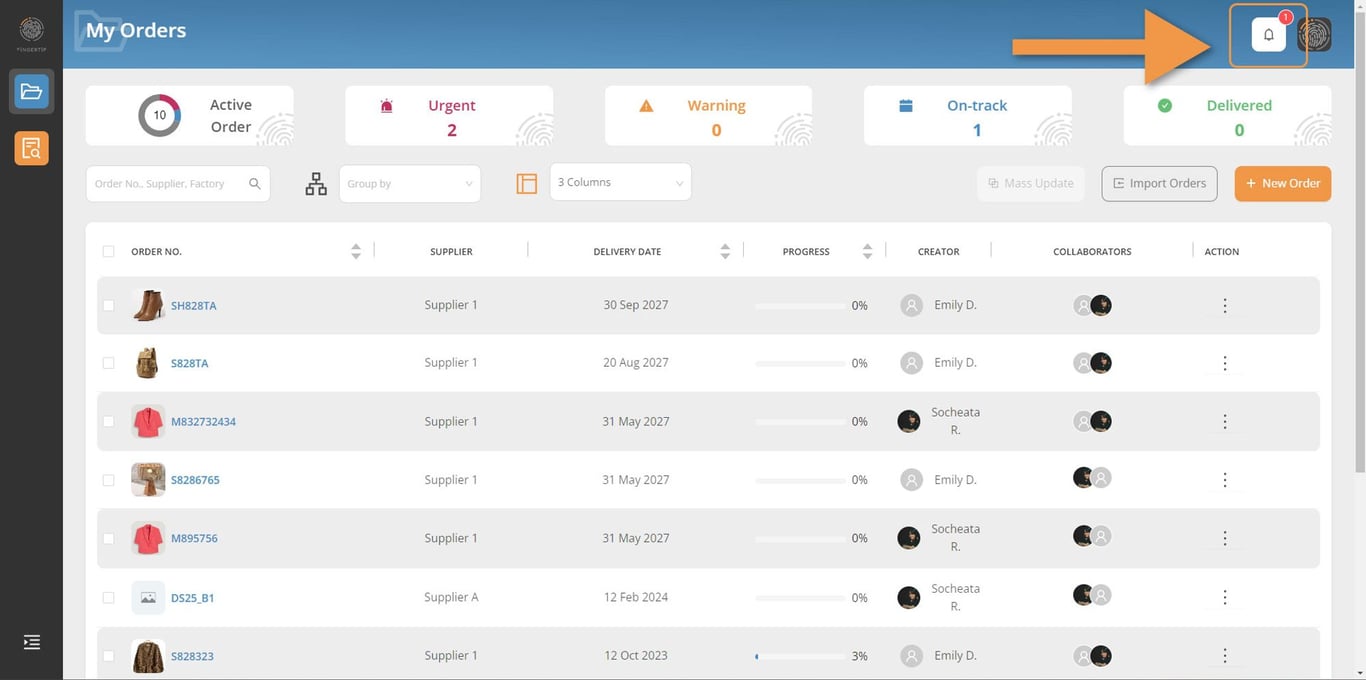
Task: Check the box for order S8286765
Action: pyautogui.click(x=108, y=480)
